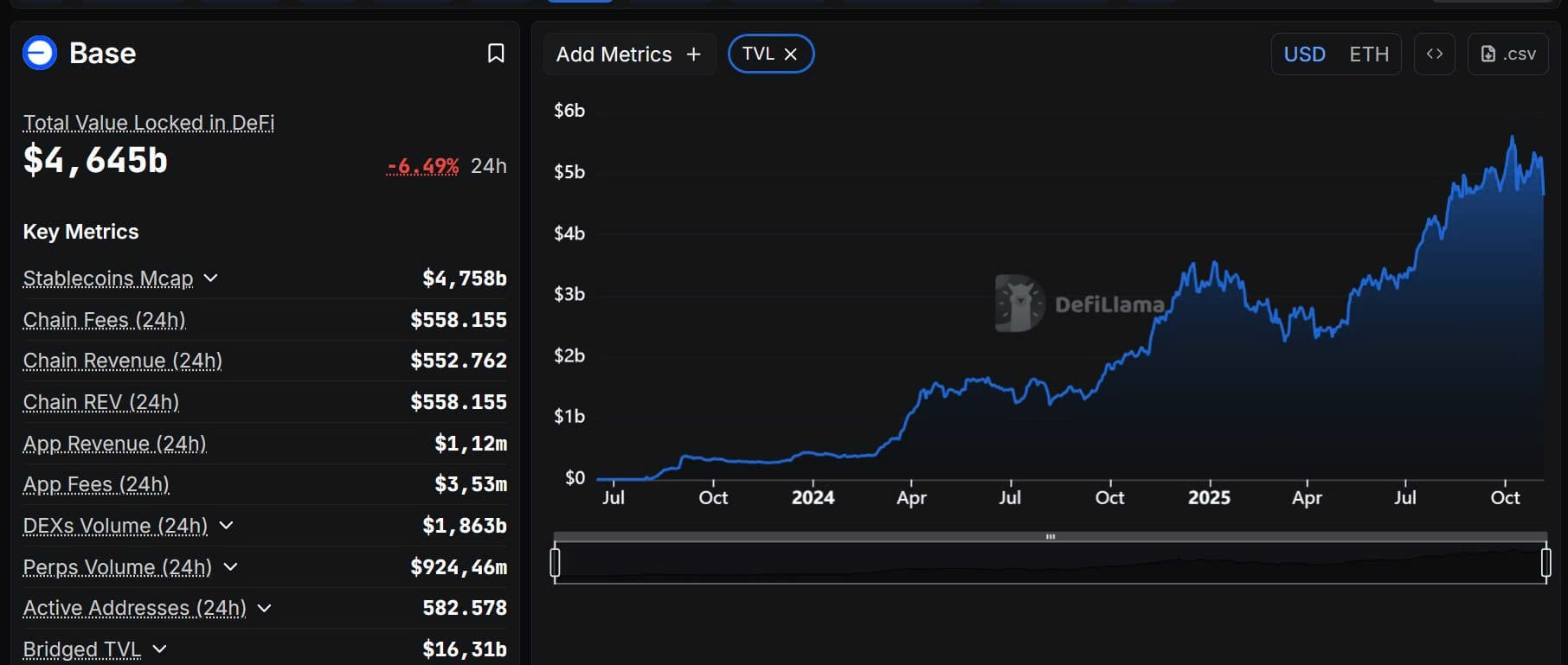Click the -6.49% 24h change value

[x=423, y=165]
